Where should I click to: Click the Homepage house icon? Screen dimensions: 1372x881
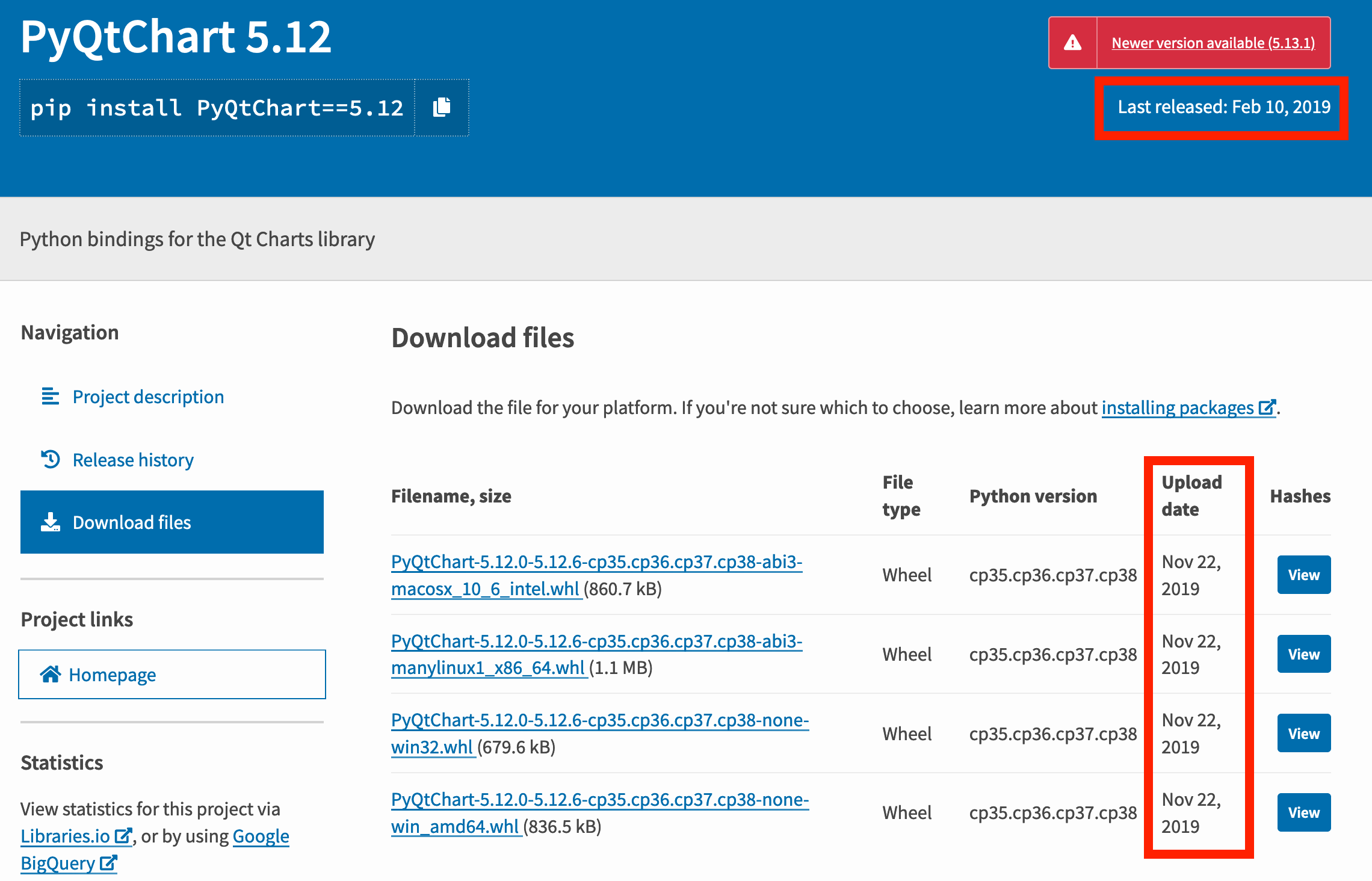52,674
